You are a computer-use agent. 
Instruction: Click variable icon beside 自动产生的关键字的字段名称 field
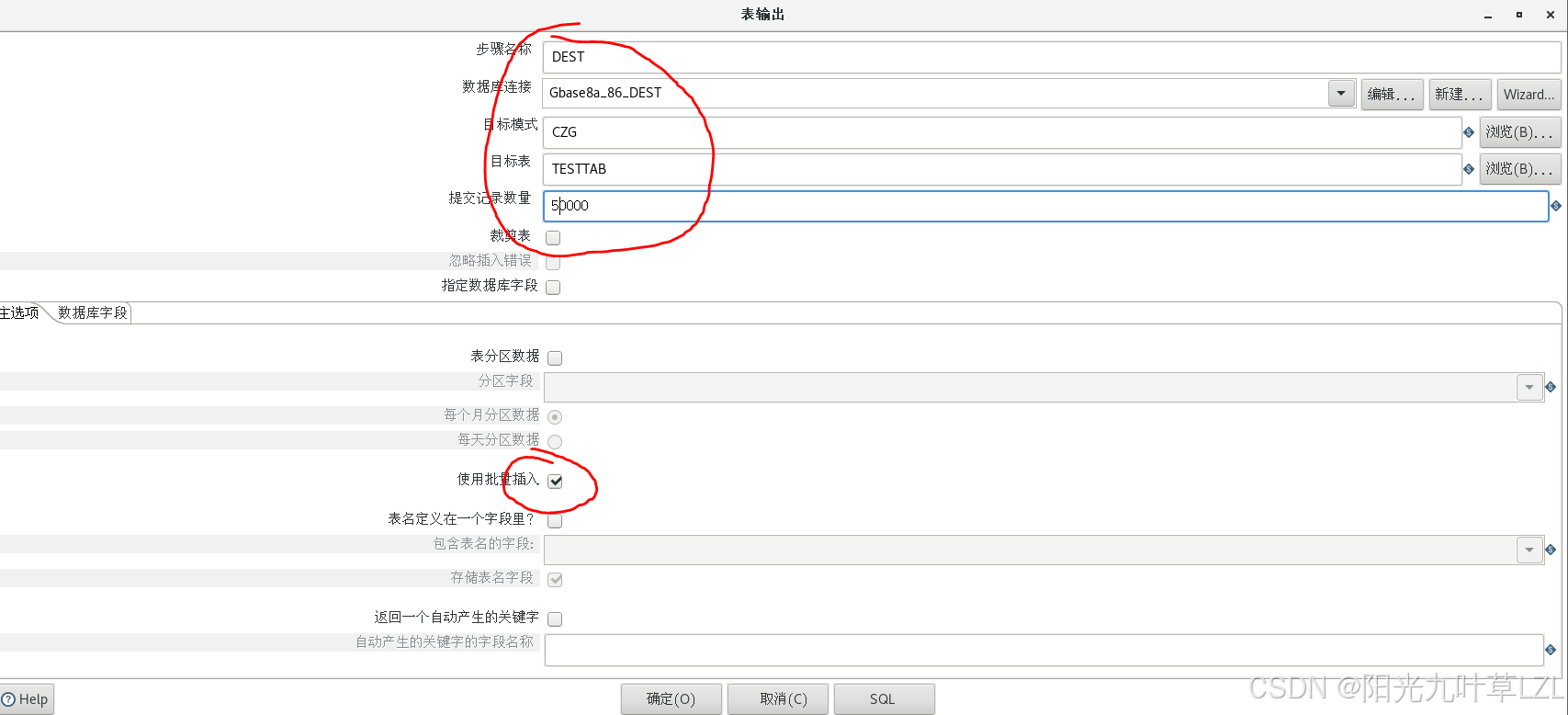[1551, 650]
